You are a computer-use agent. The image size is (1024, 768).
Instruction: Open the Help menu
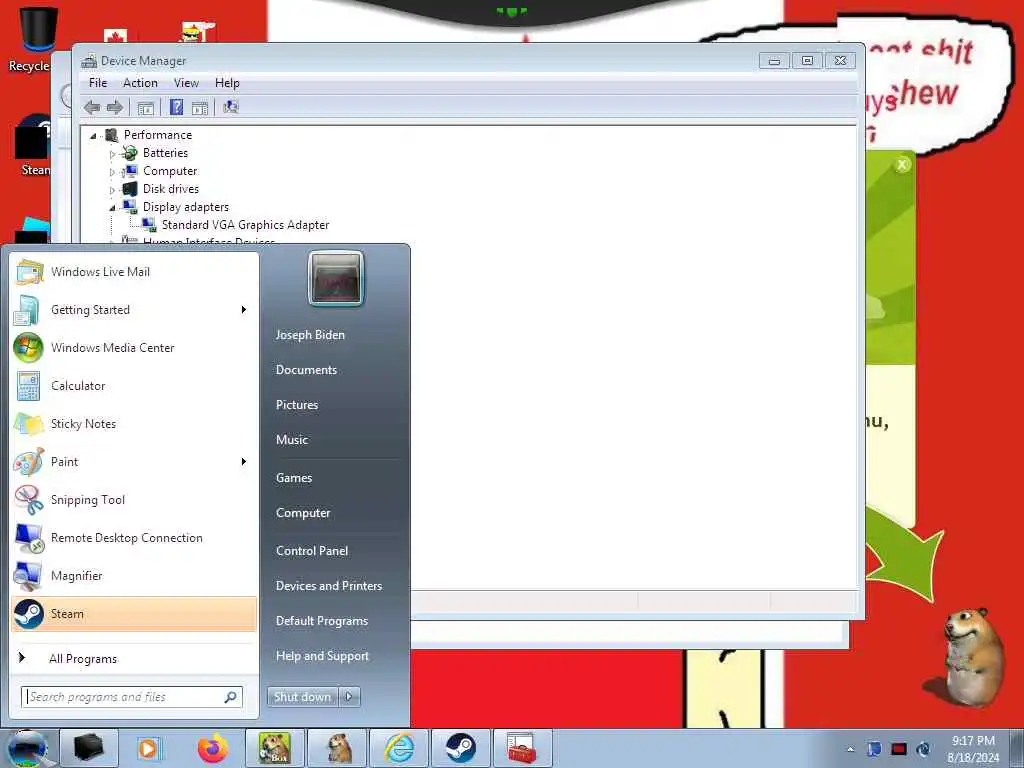[x=227, y=83]
